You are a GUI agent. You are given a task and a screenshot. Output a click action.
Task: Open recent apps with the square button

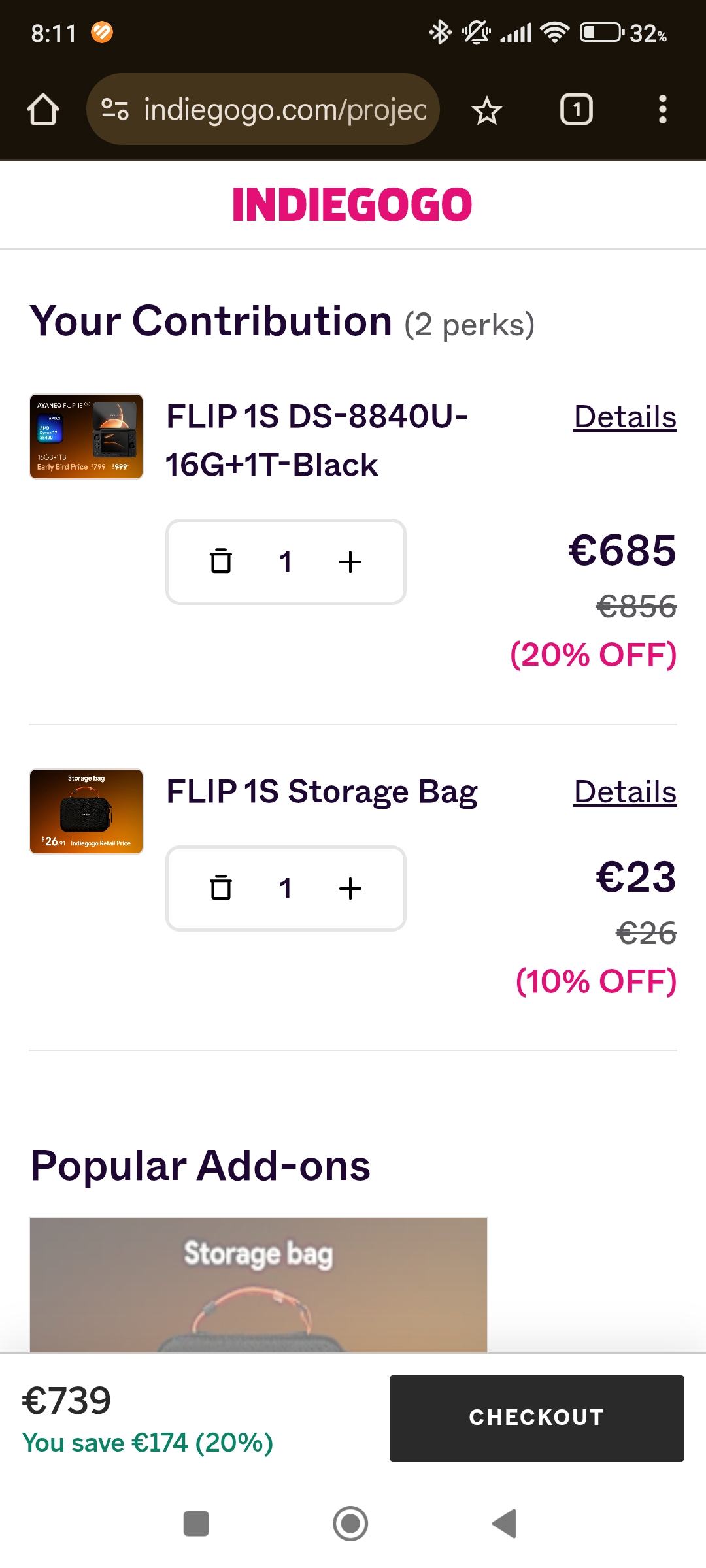coord(196,1524)
